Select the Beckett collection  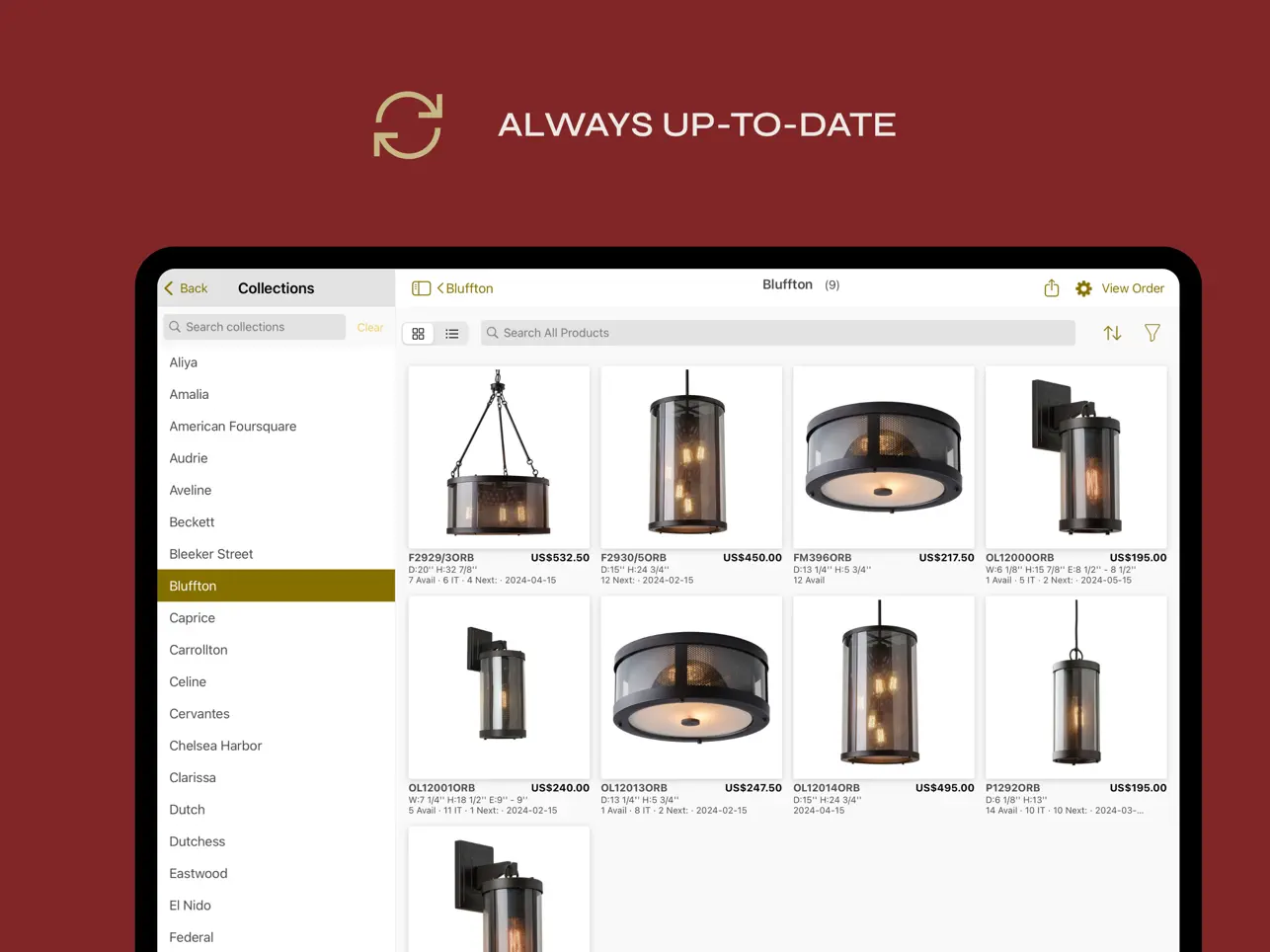pos(276,522)
